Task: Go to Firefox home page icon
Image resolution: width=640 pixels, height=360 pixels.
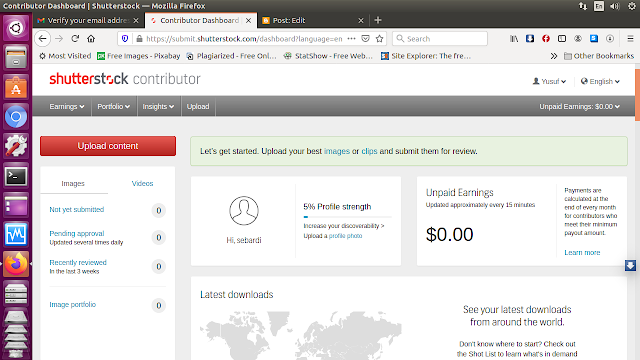Action: click(x=91, y=39)
